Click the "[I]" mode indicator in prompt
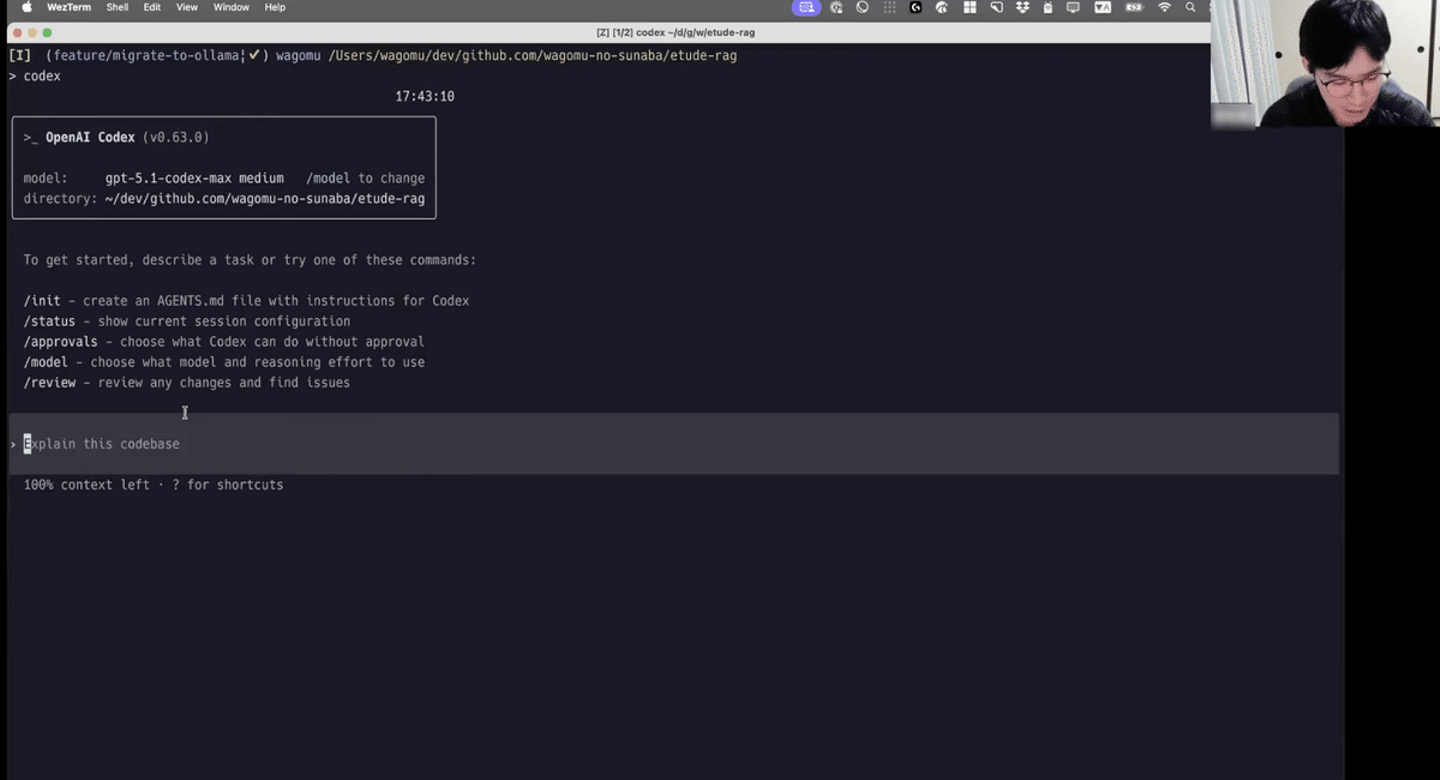Screen dimensions: 1440x780 (x=20, y=56)
